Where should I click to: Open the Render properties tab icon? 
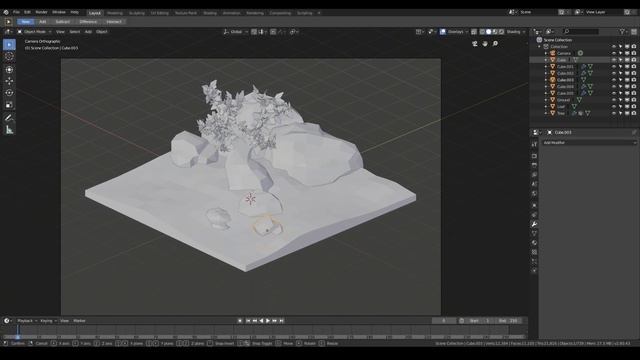click(534, 156)
